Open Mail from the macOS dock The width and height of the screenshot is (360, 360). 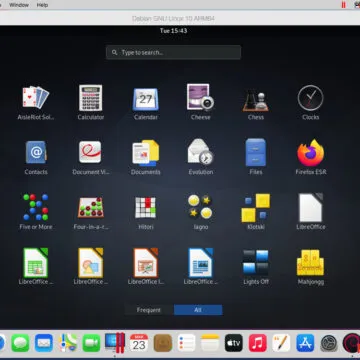click(x=44, y=343)
